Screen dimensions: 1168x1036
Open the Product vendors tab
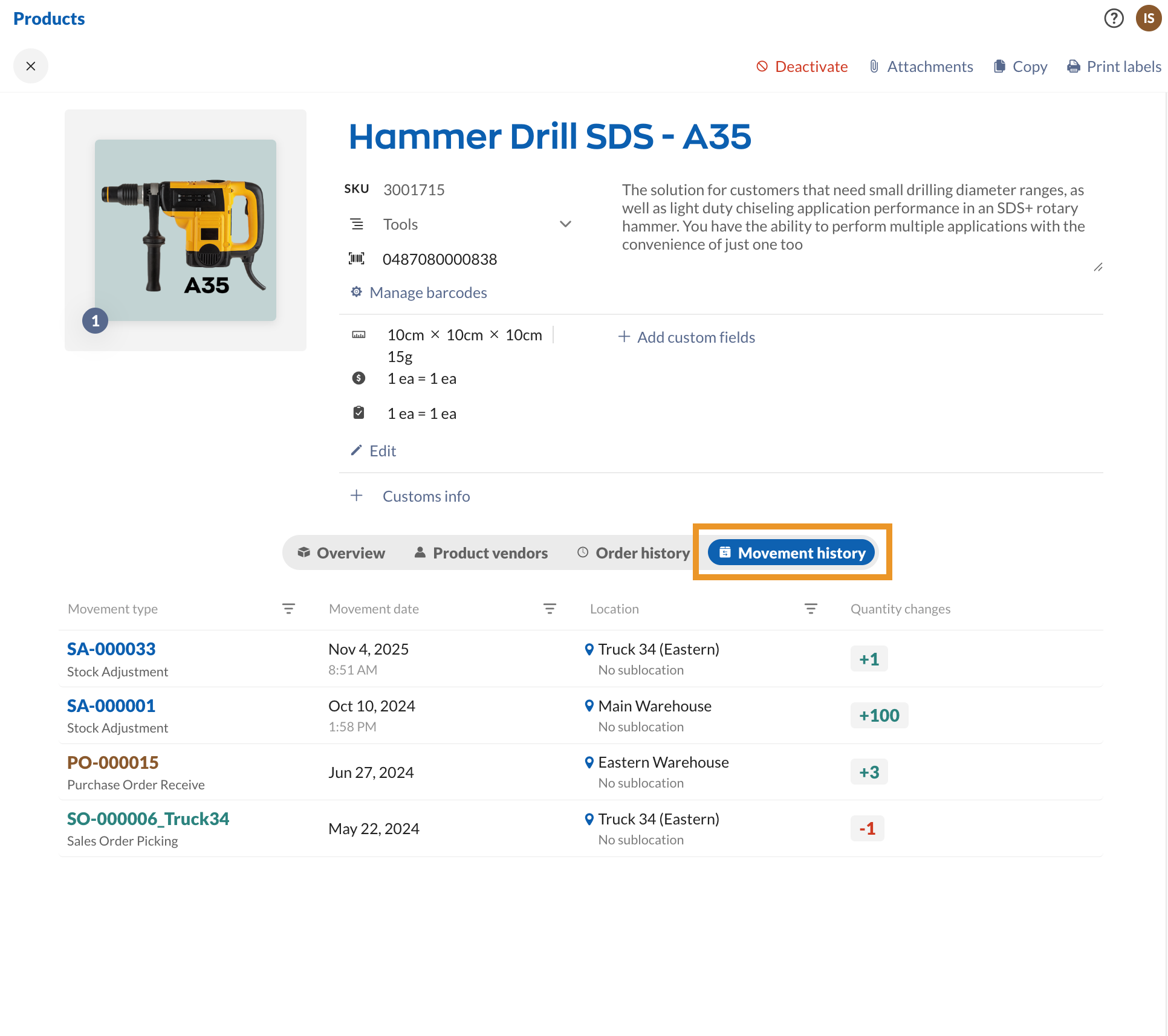(x=481, y=552)
